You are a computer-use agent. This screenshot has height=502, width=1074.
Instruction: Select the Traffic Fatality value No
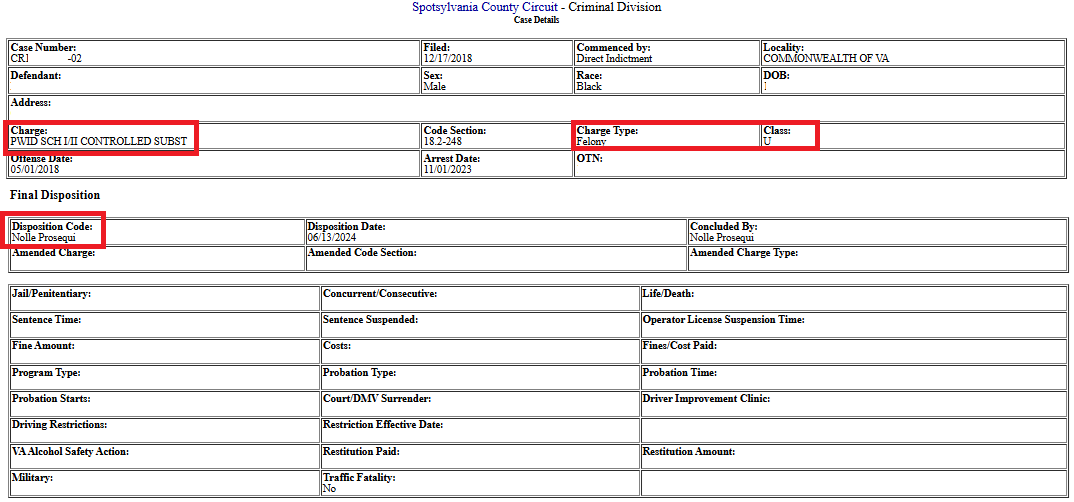pos(329,489)
